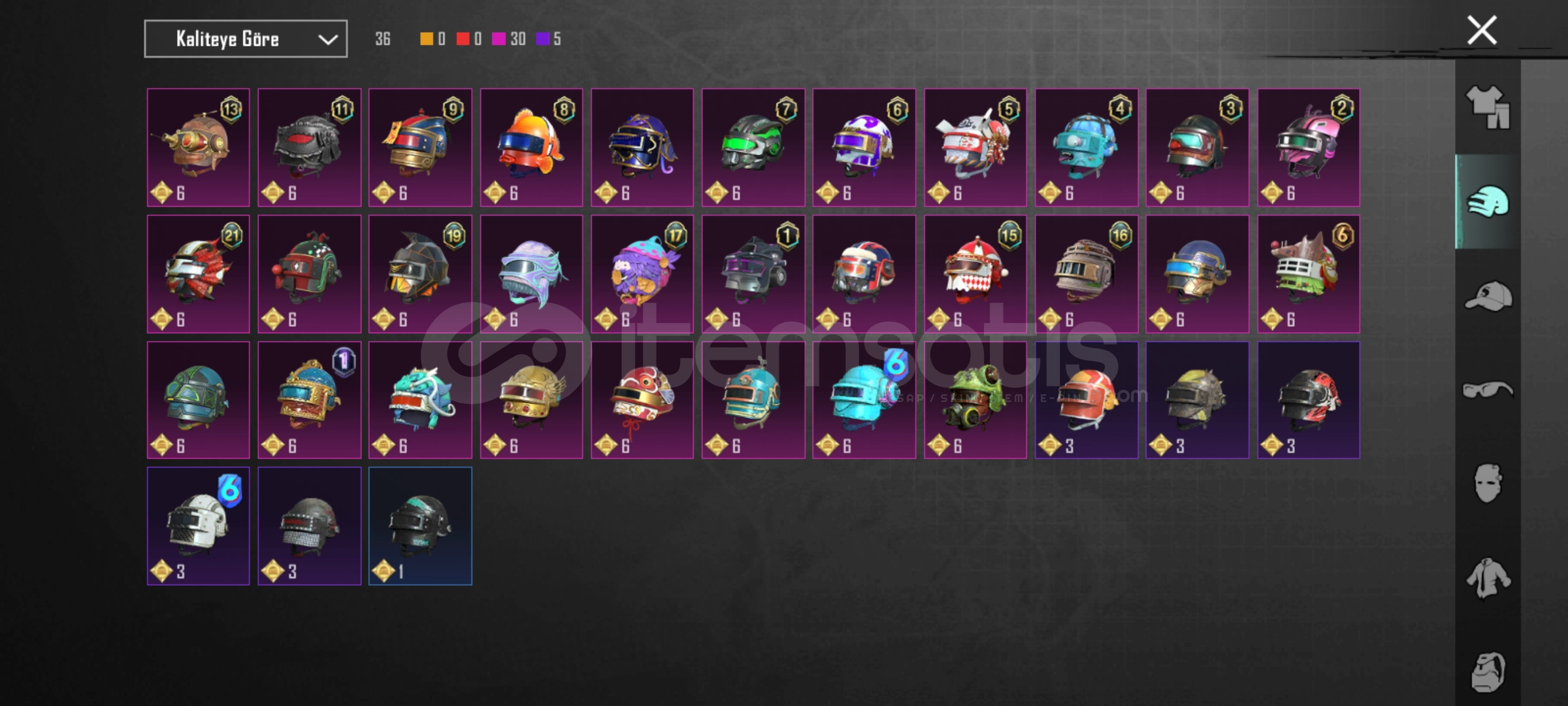Select the teal dragon helmet
The height and width of the screenshot is (706, 1568).
point(420,400)
